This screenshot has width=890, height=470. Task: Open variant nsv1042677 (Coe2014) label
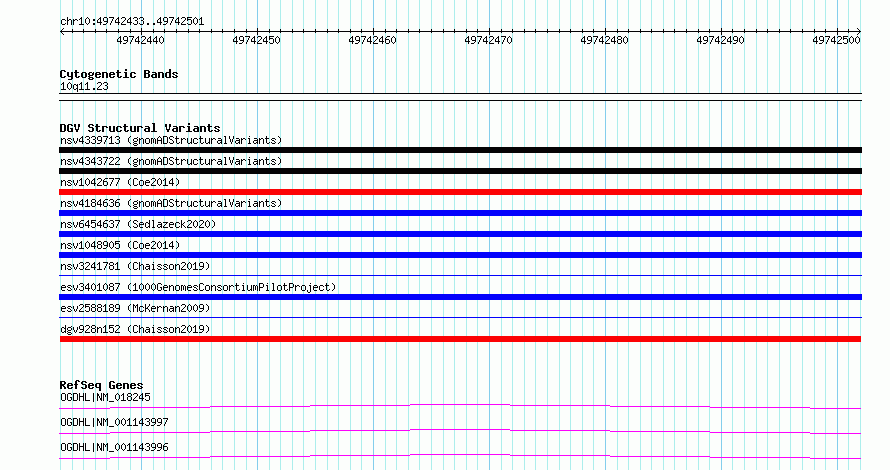point(120,182)
